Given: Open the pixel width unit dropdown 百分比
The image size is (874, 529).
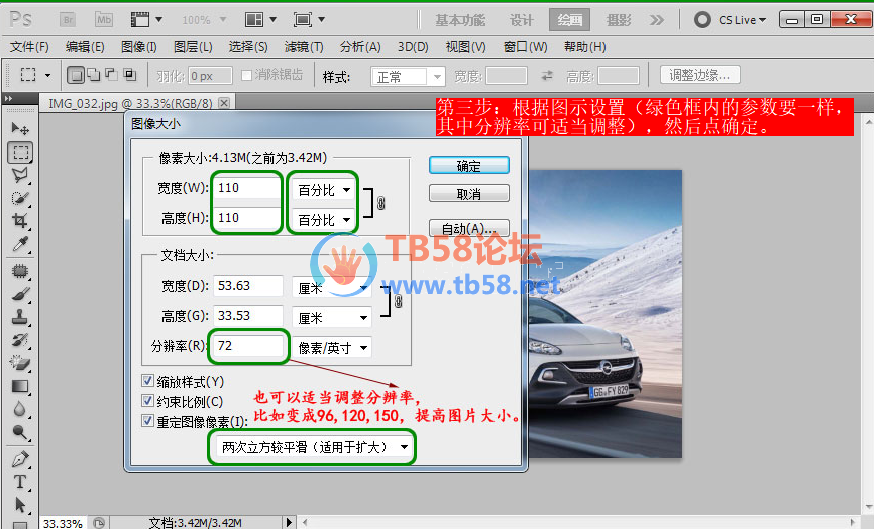Looking at the screenshot, I should [x=324, y=190].
